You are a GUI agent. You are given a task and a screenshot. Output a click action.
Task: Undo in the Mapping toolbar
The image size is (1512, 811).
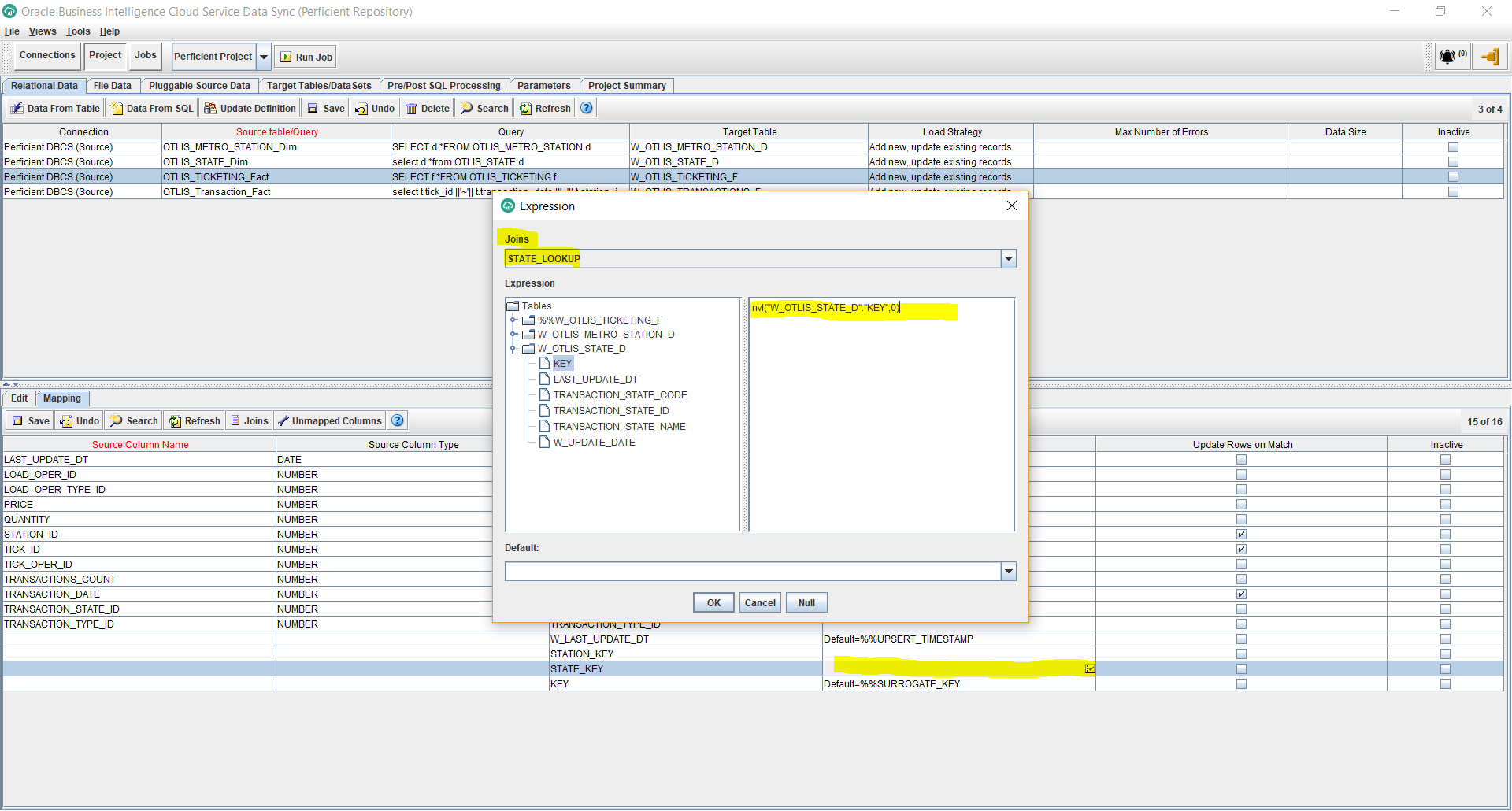(80, 421)
